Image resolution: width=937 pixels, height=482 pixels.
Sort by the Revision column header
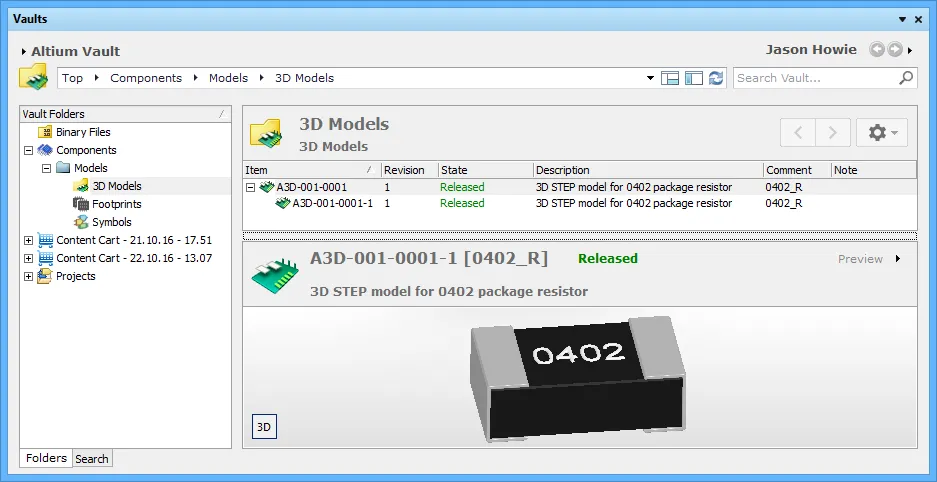click(x=410, y=170)
